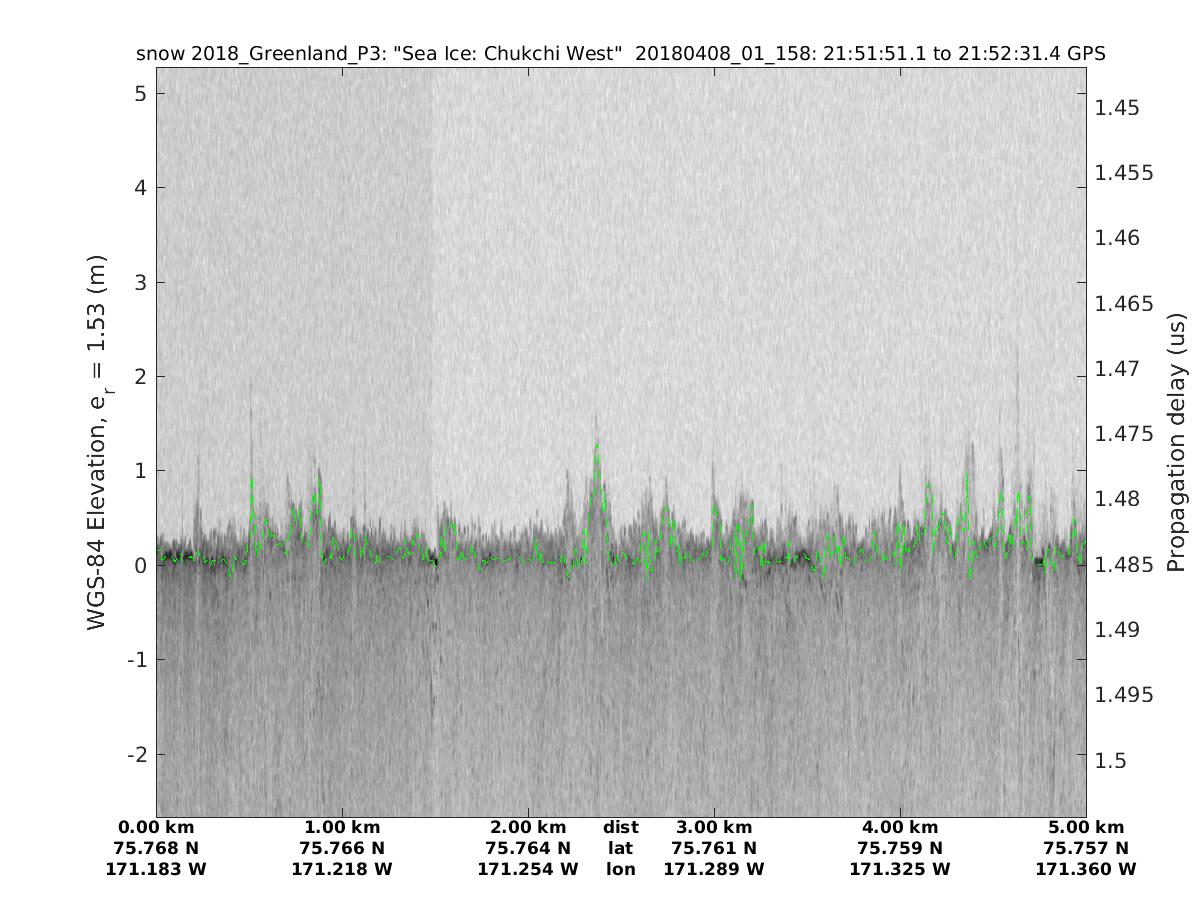Click the latitude label '75.764 N'
This screenshot has width=1200, height=900.
coord(528,848)
